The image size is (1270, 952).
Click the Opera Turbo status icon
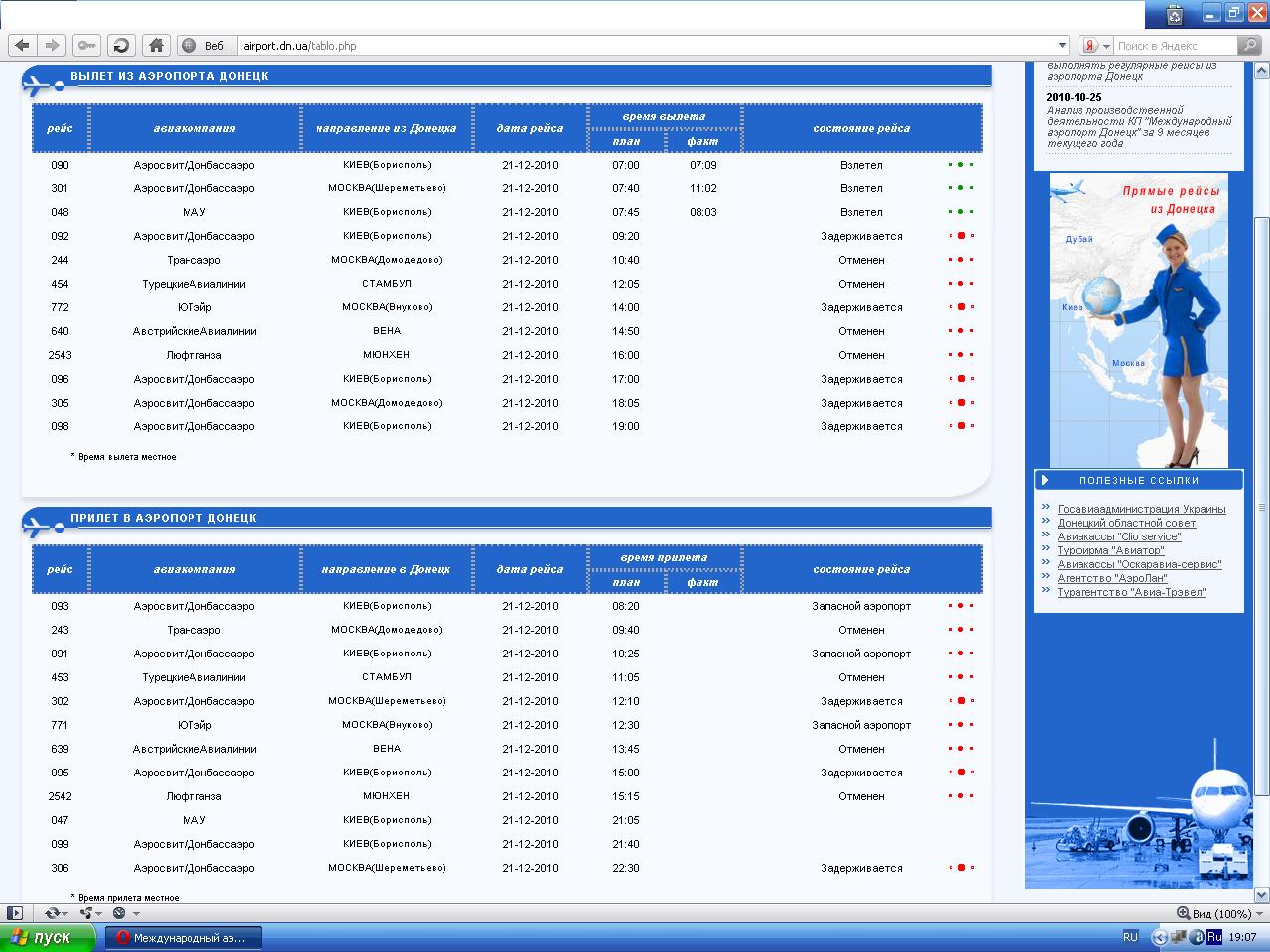119,913
